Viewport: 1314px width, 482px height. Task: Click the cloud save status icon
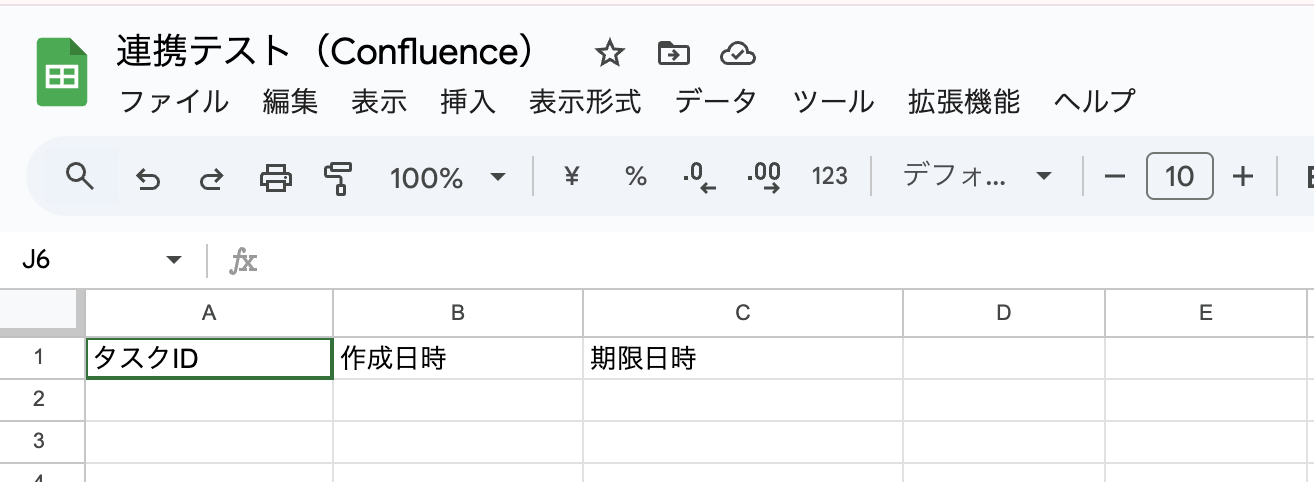(x=737, y=53)
